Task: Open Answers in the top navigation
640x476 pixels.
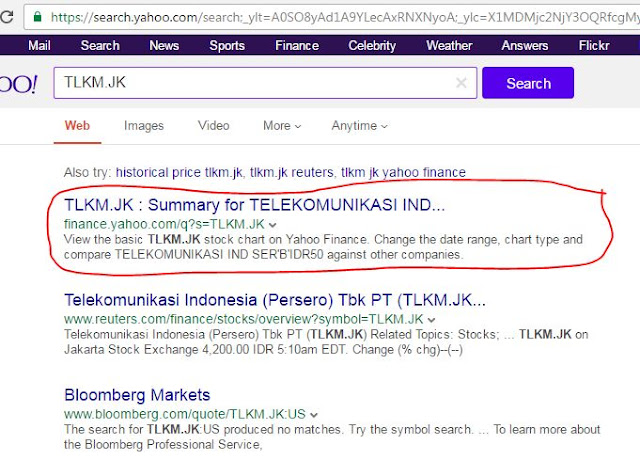Action: tap(524, 45)
